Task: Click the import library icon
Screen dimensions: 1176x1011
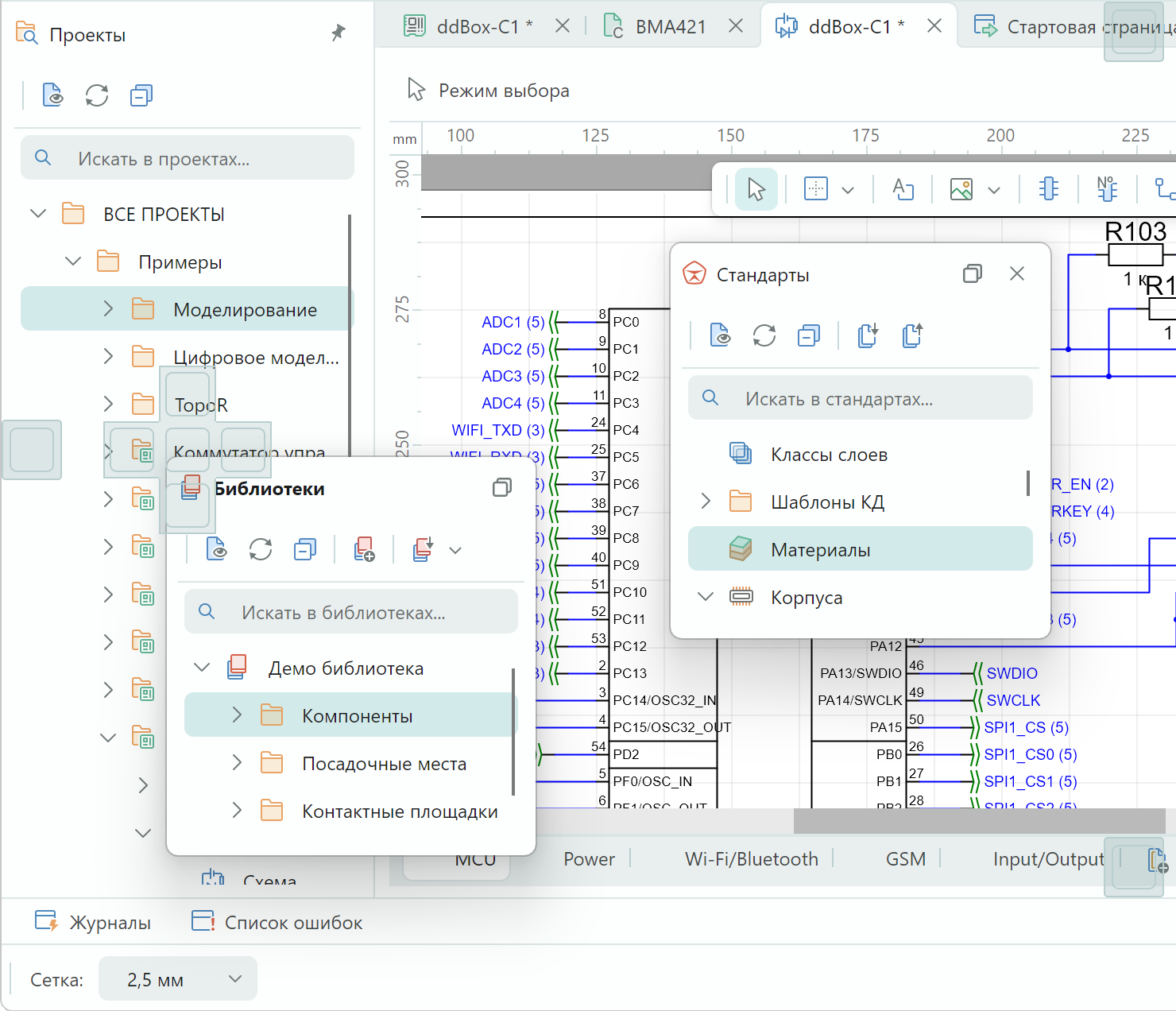Action: (x=423, y=549)
